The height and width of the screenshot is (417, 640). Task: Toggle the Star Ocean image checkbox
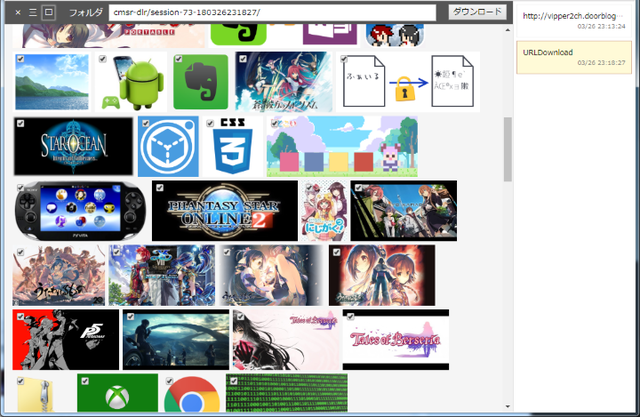pos(20,123)
